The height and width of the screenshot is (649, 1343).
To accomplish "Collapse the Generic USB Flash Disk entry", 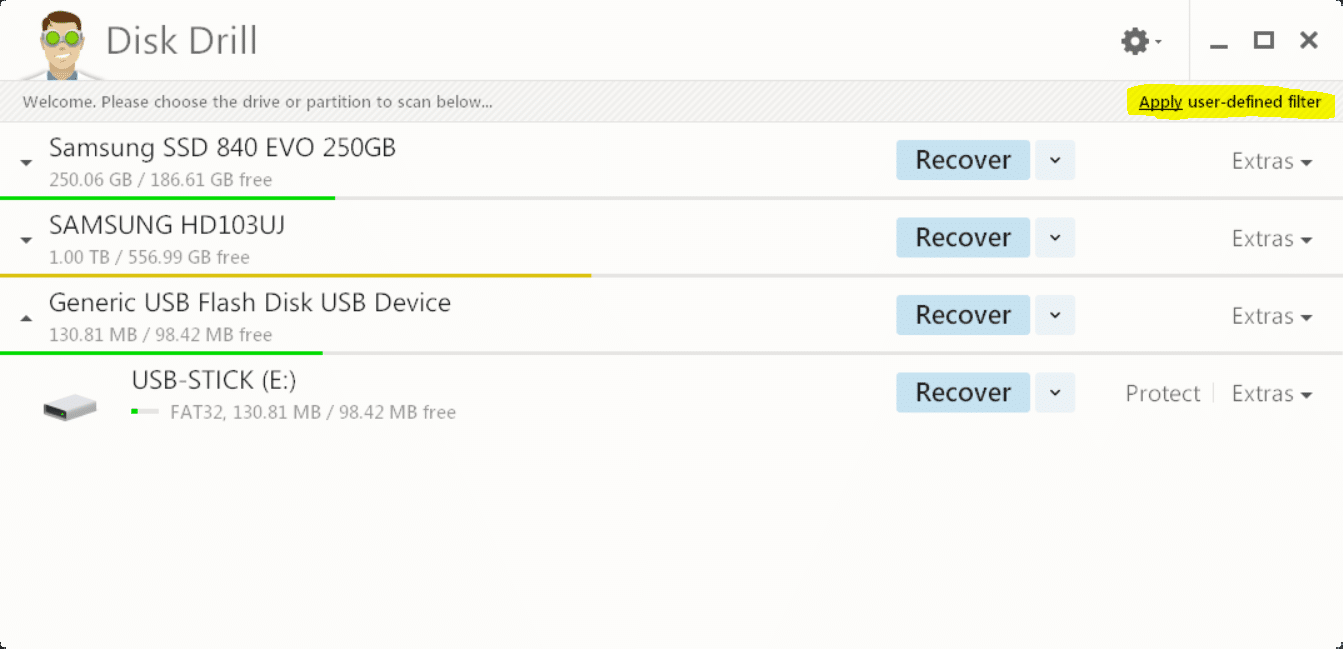I will [x=27, y=318].
